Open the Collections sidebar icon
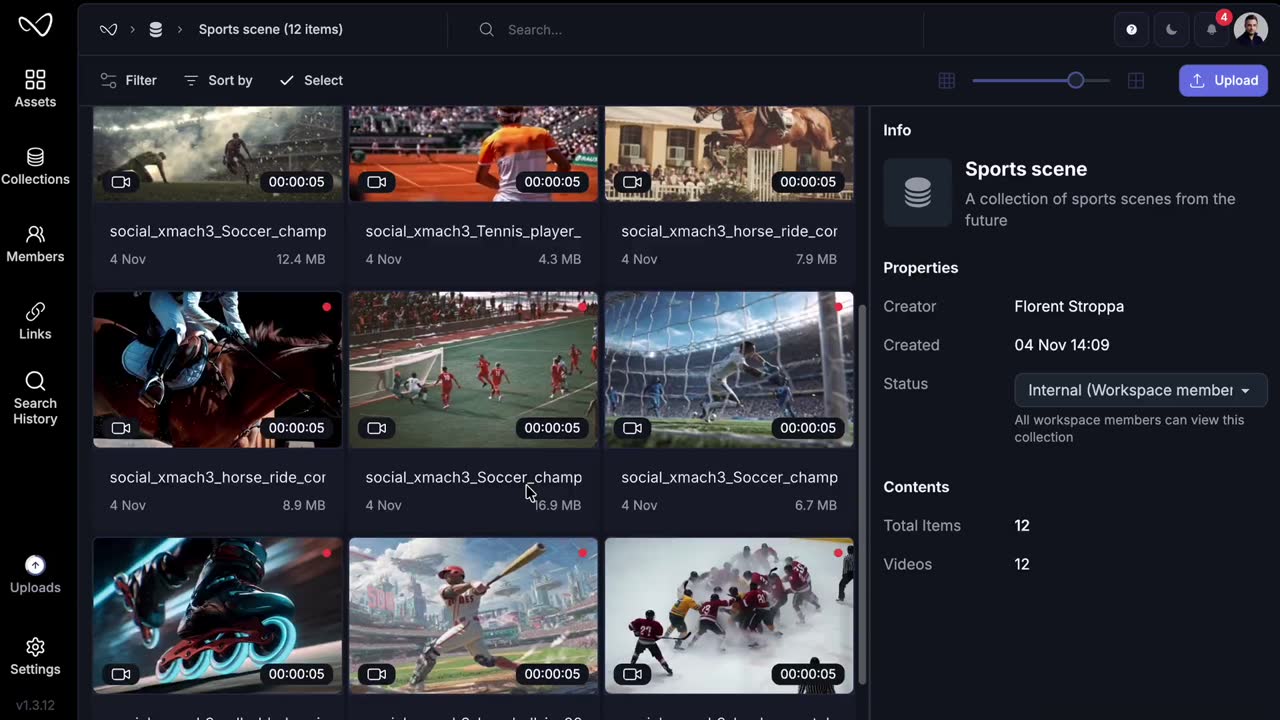This screenshot has width=1280, height=720. 35,166
